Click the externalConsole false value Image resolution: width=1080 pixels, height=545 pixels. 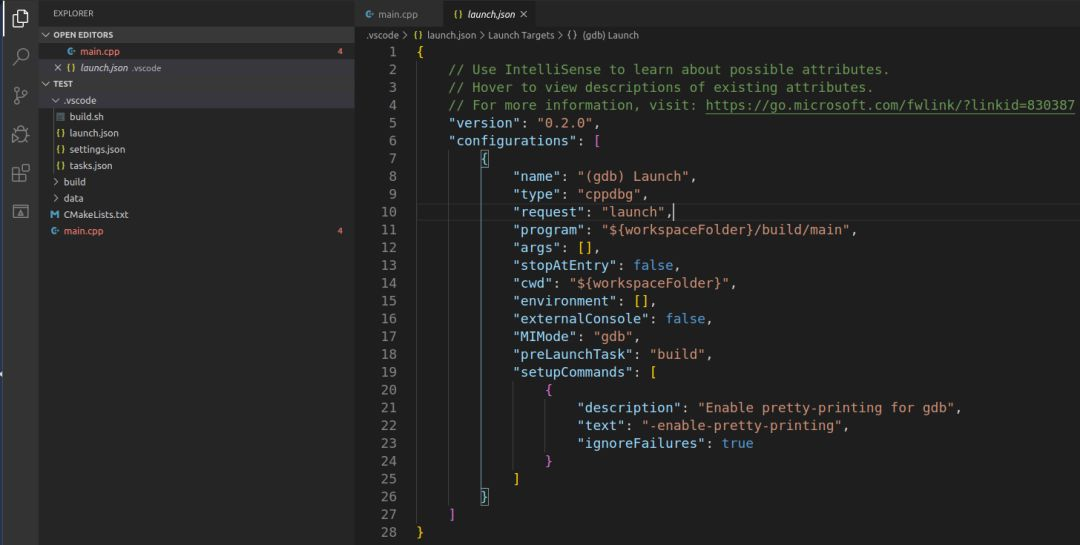pyautogui.click(x=685, y=318)
